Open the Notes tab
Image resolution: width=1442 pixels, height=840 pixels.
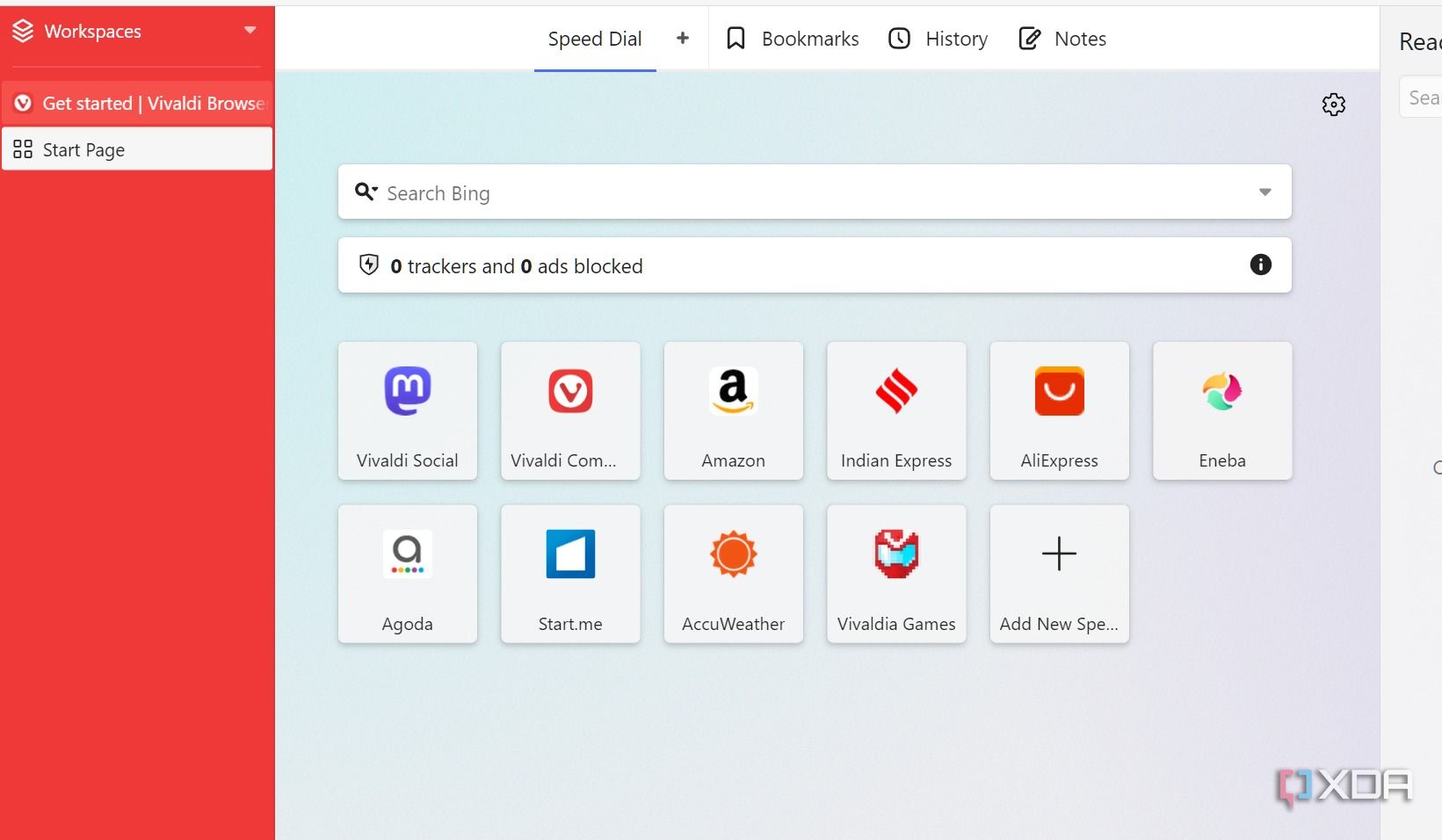(1062, 39)
